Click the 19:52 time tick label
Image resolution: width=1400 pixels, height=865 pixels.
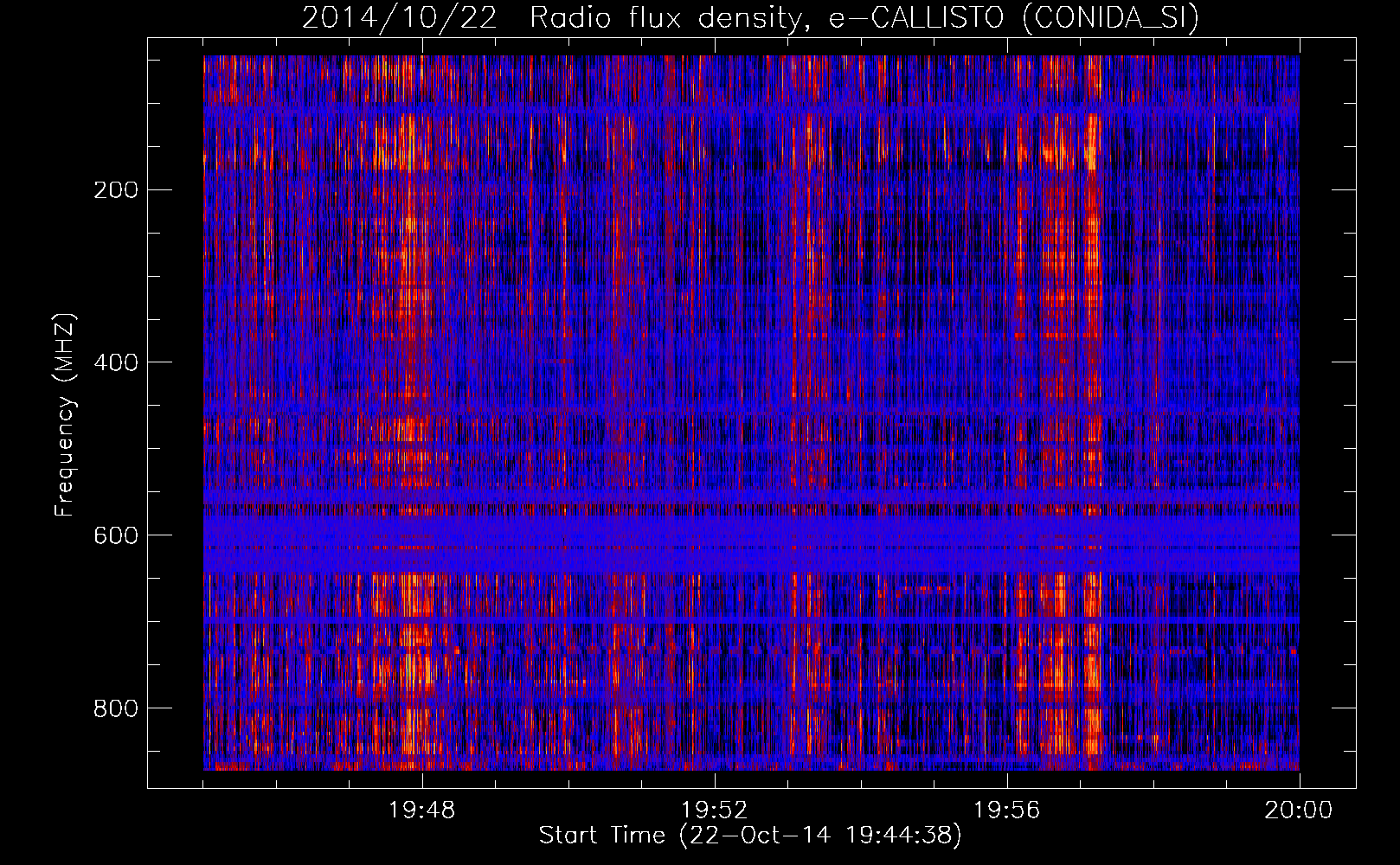pyautogui.click(x=714, y=810)
